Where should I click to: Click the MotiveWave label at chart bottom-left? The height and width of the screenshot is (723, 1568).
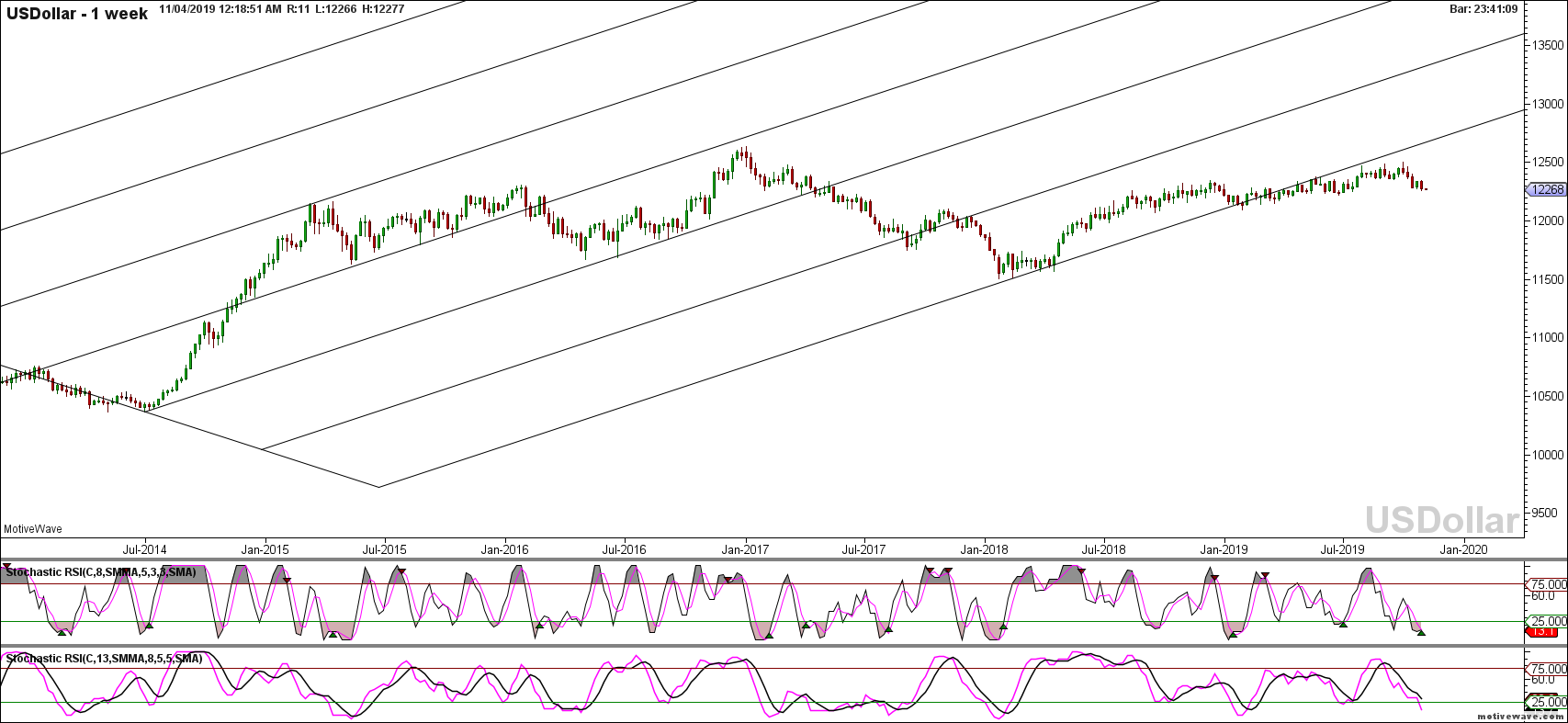coord(33,528)
